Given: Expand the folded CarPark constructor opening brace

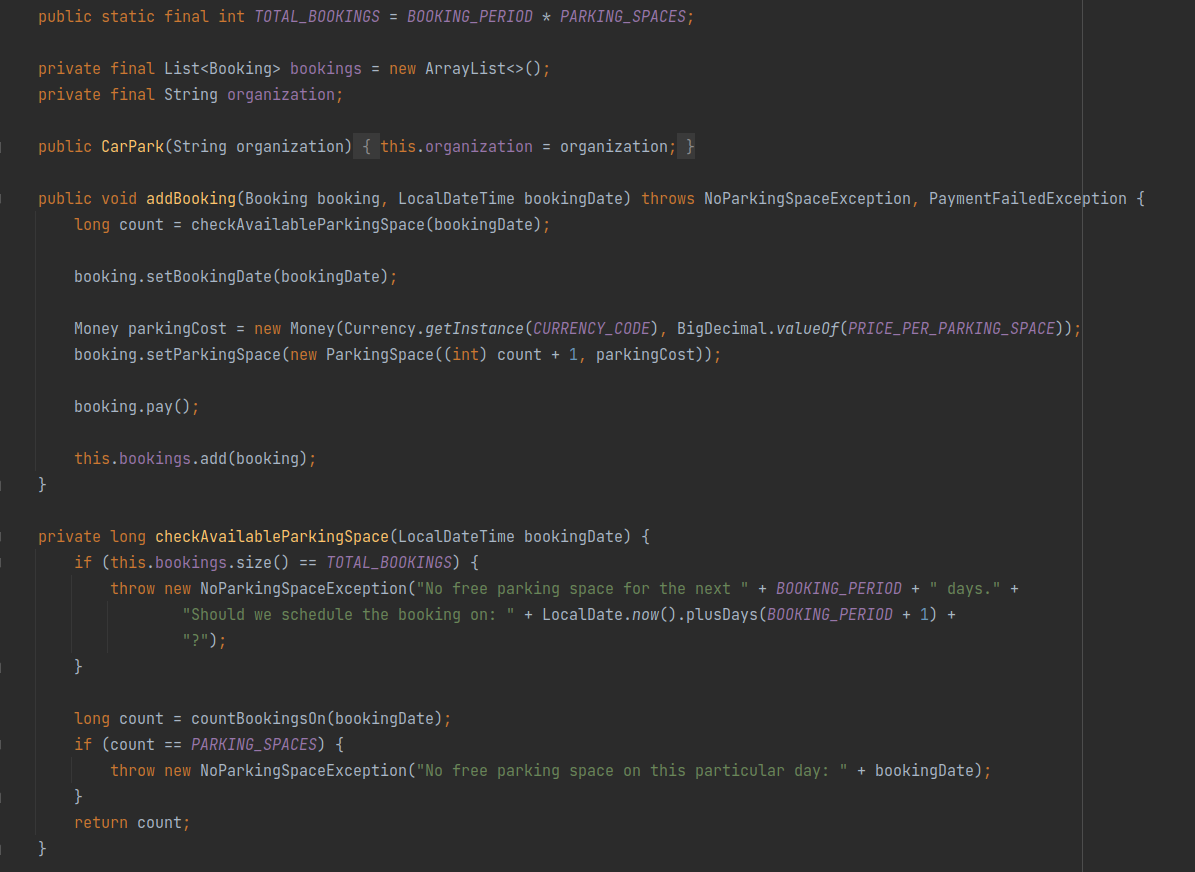Looking at the screenshot, I should 367,146.
